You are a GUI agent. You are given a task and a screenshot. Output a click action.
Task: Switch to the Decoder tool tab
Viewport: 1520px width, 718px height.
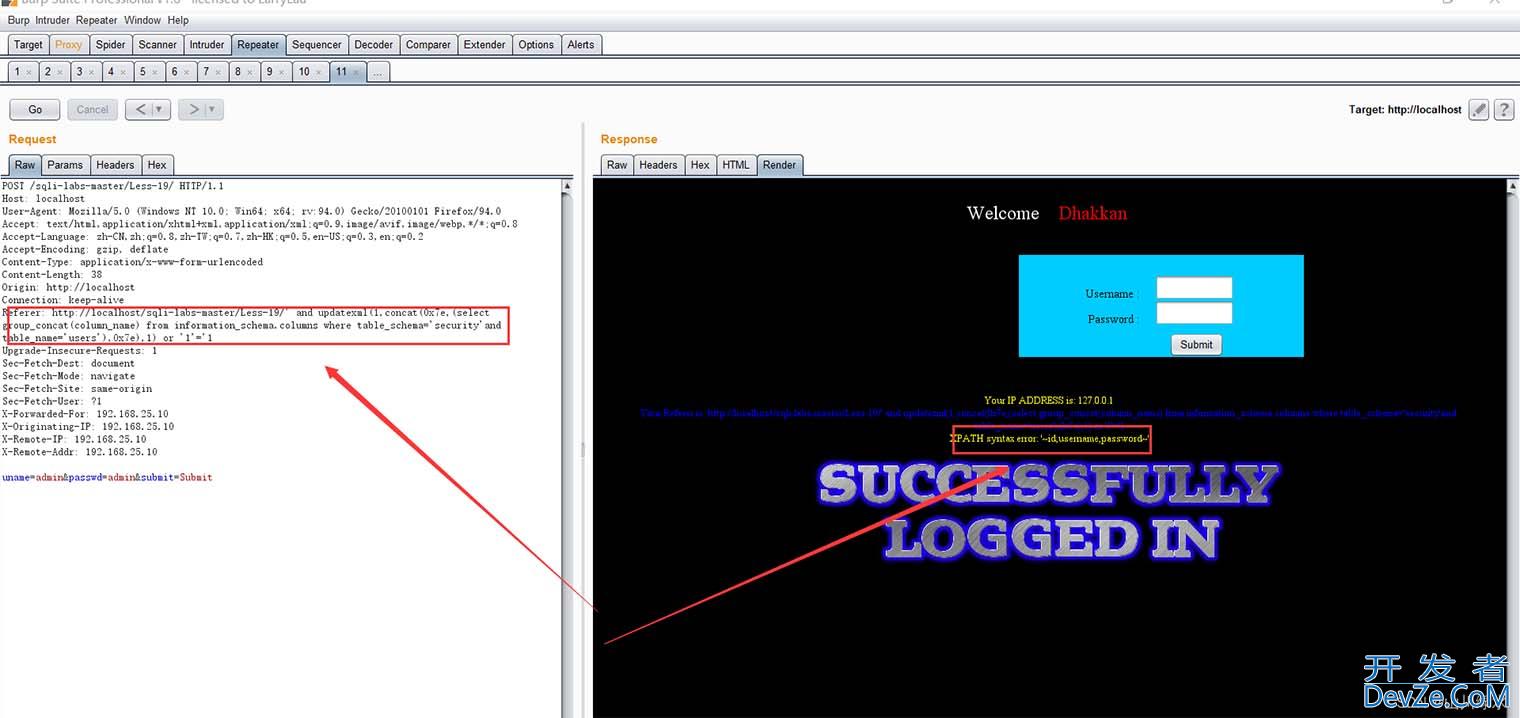pyautogui.click(x=374, y=44)
